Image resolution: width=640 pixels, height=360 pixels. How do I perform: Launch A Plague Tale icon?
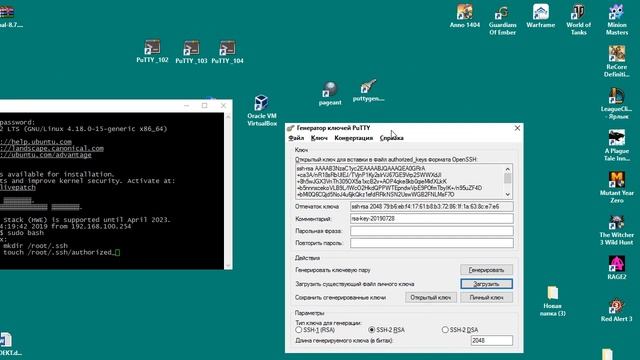tap(616, 146)
